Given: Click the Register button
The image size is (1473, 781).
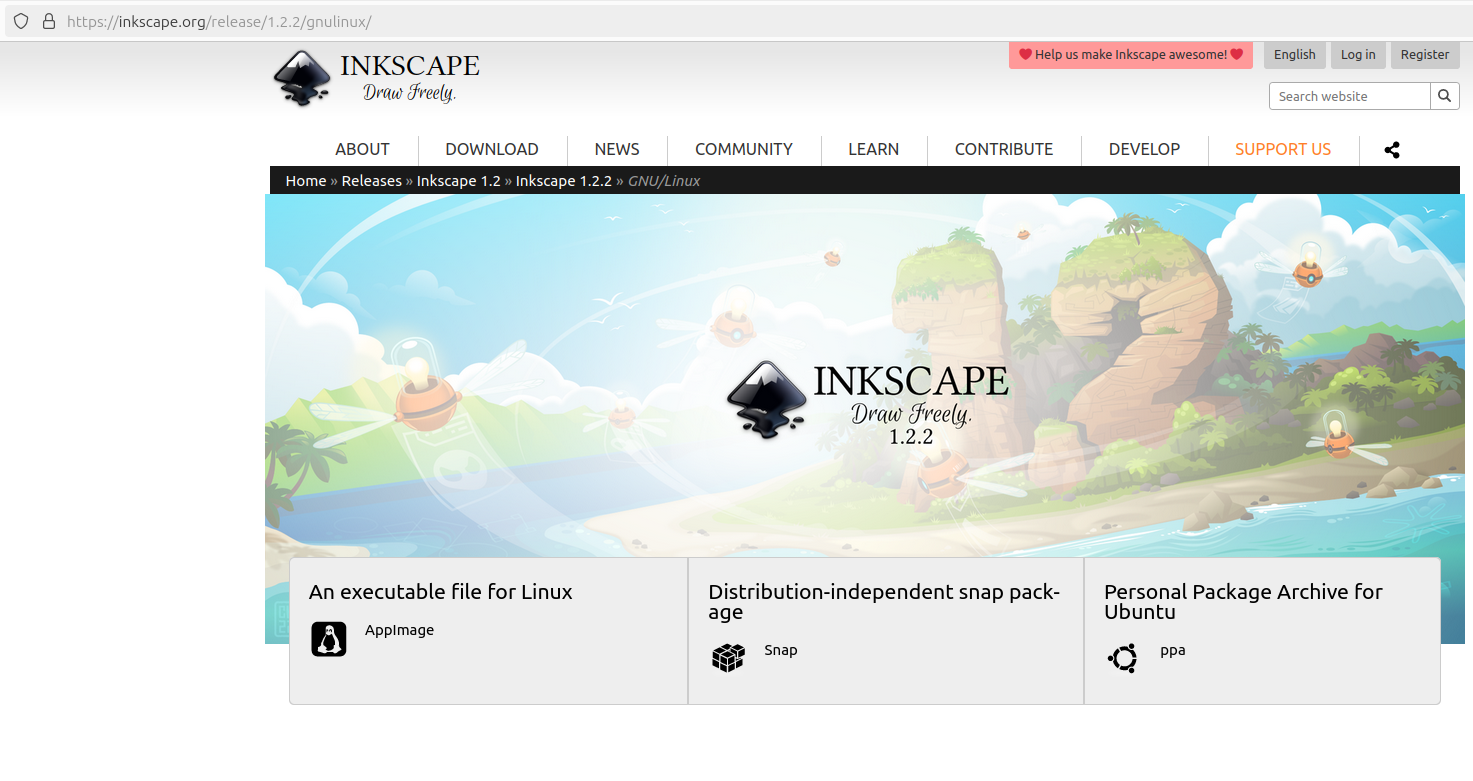Looking at the screenshot, I should (1424, 54).
